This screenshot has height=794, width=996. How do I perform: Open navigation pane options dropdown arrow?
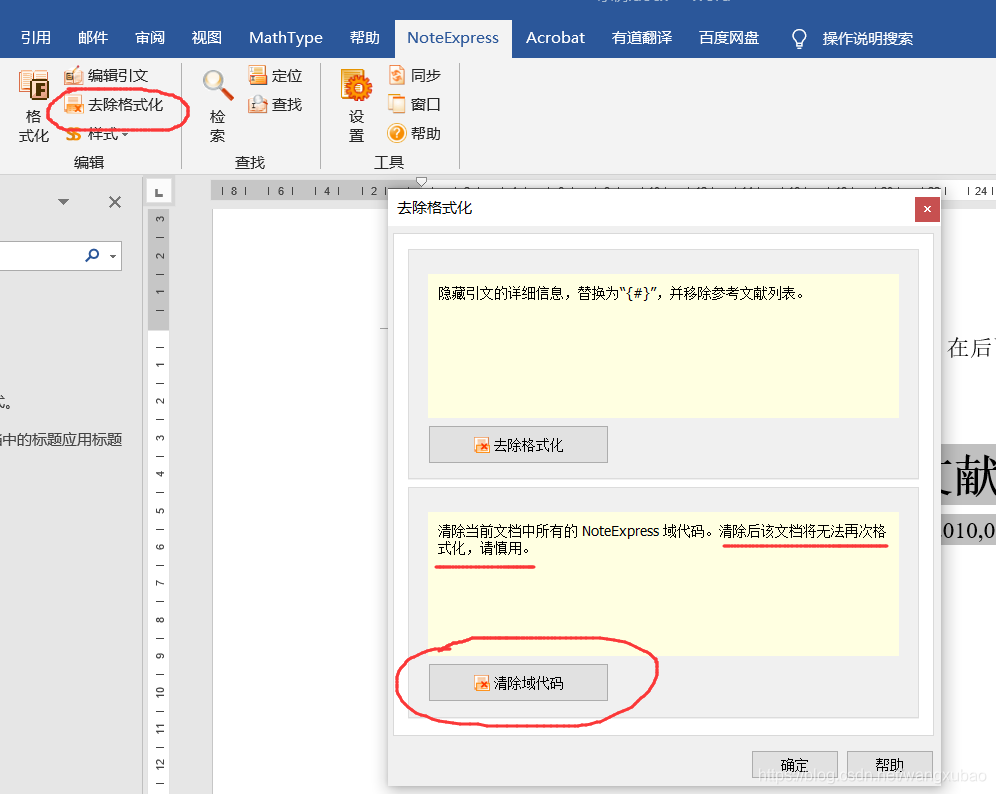pos(64,202)
